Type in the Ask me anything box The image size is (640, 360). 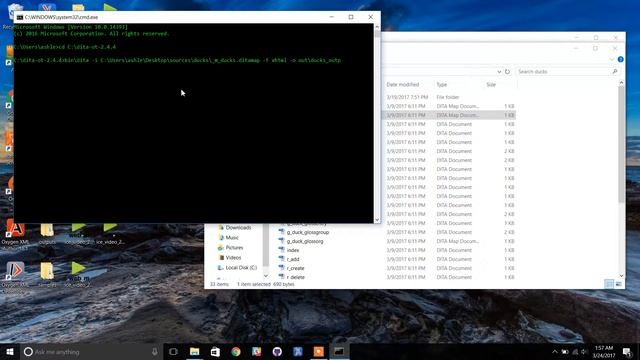point(92,351)
